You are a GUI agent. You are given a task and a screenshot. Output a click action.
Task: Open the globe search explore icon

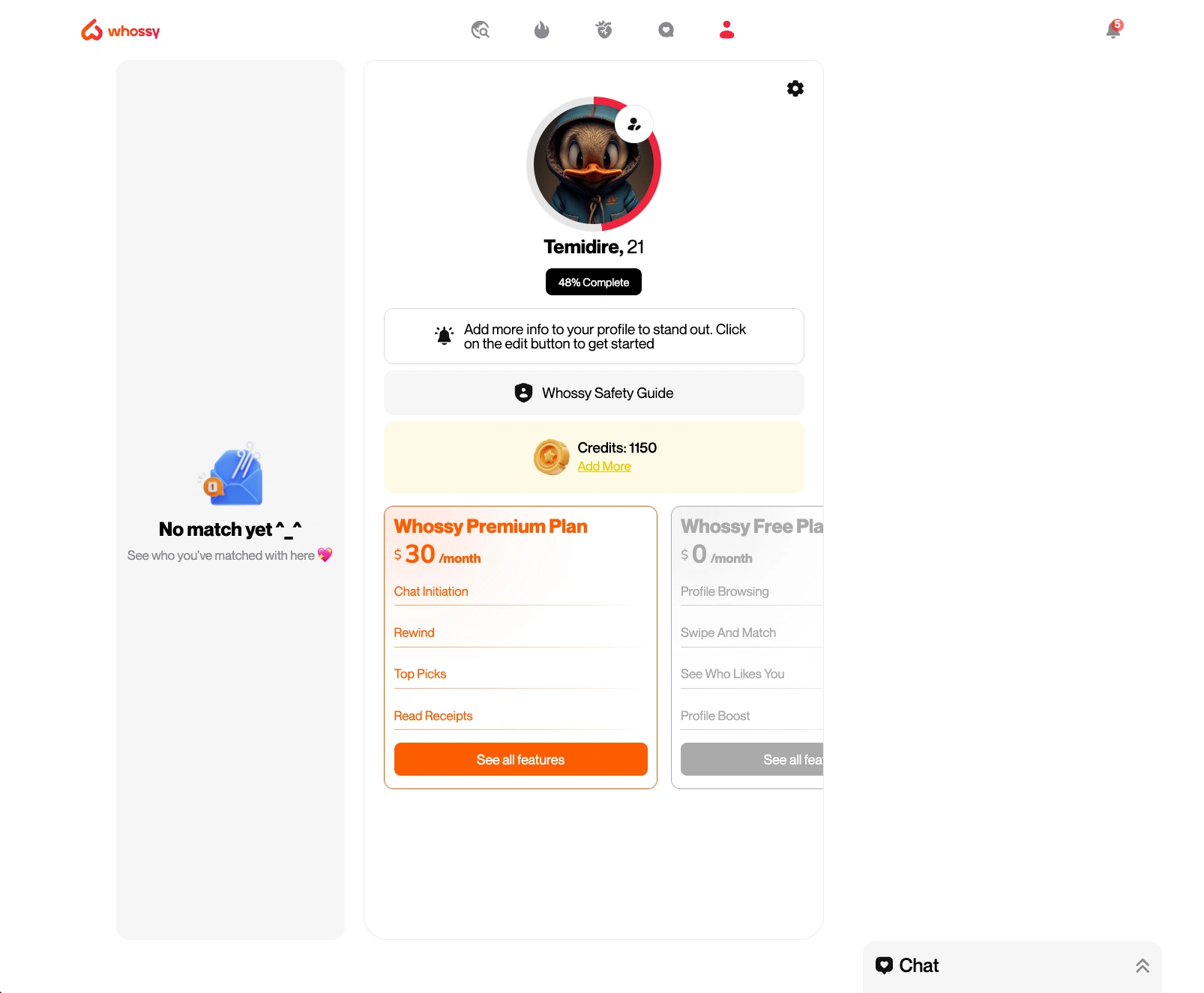coord(480,30)
